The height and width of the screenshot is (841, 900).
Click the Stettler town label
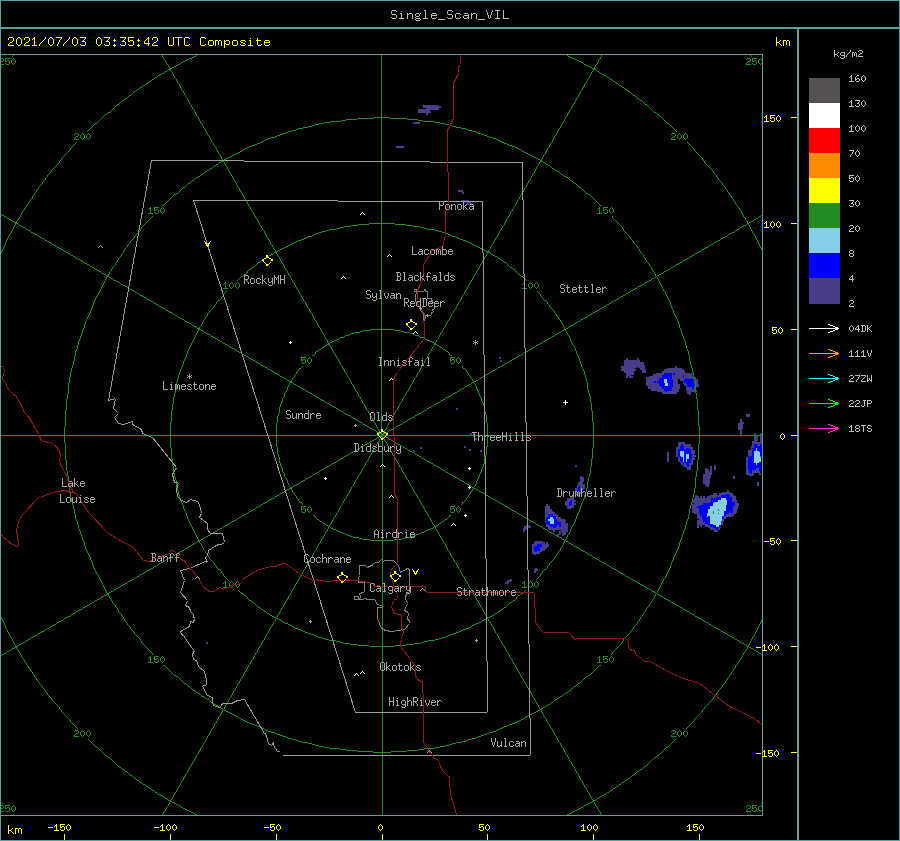[x=583, y=289]
